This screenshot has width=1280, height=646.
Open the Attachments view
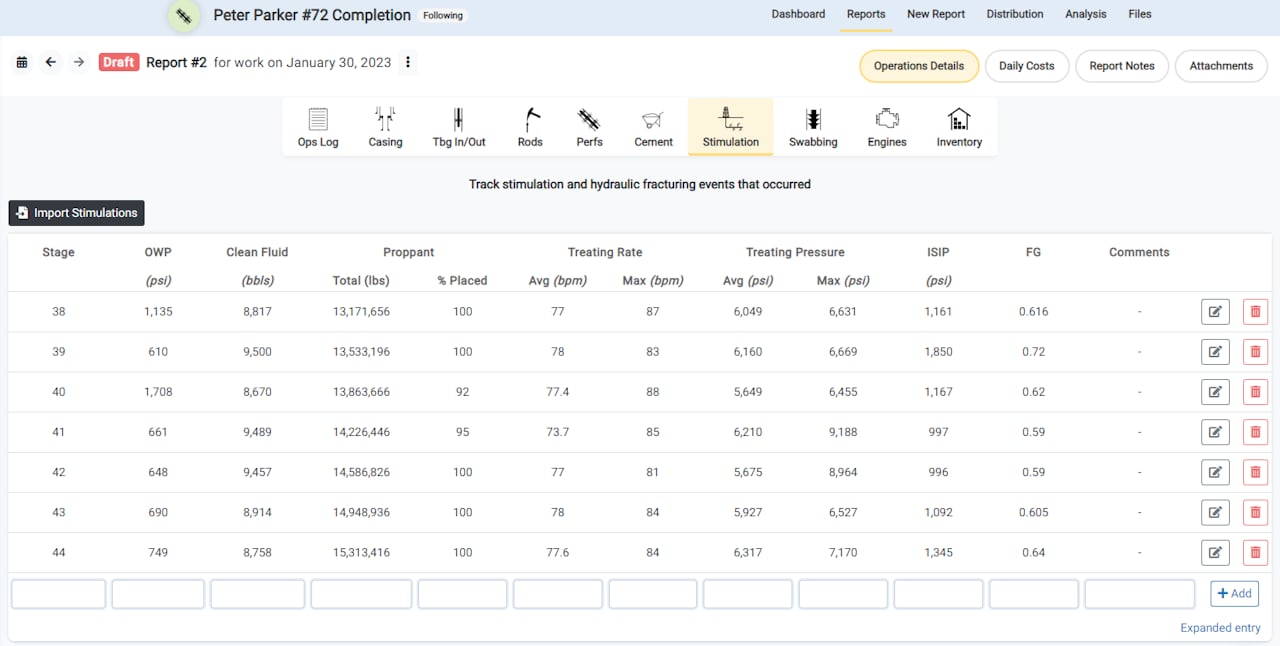1221,66
